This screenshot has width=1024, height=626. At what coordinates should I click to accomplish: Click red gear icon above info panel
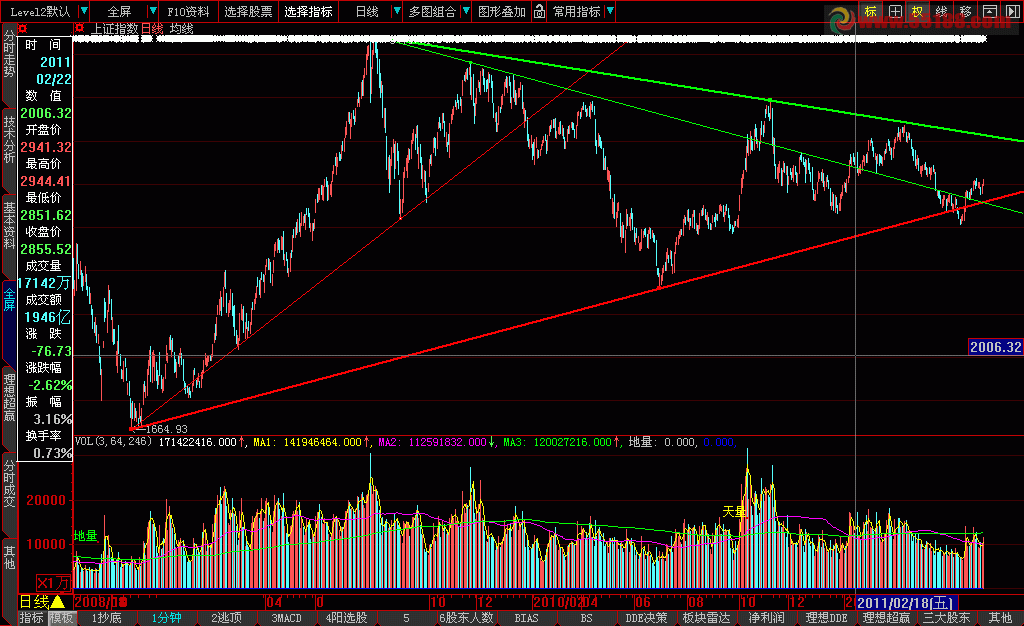pos(23,28)
